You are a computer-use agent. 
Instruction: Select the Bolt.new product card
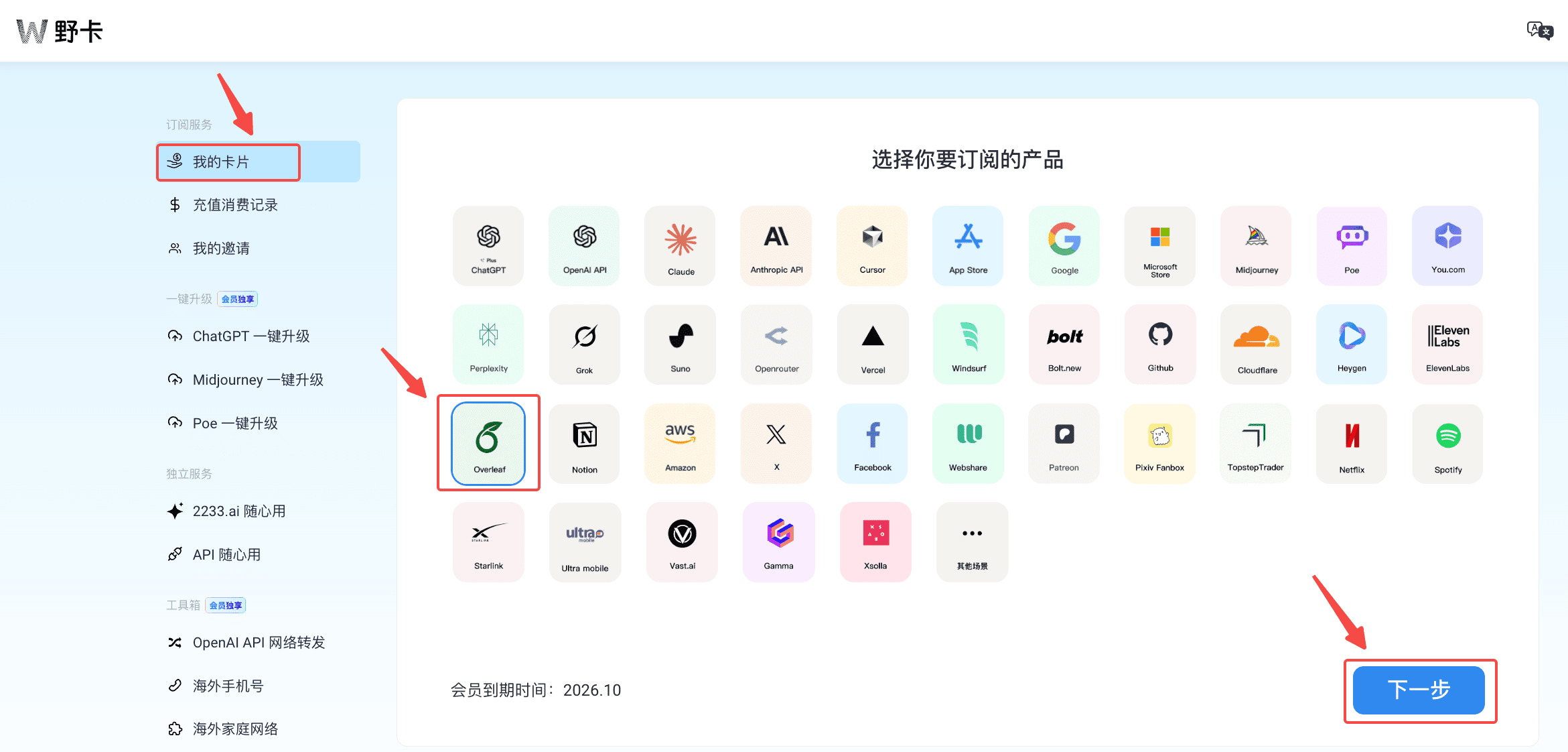tap(1064, 344)
